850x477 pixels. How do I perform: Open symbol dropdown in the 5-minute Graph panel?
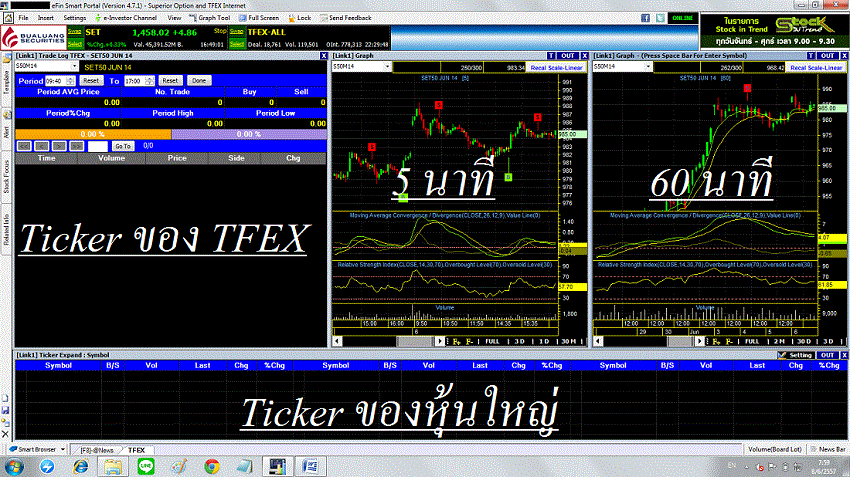[387, 67]
